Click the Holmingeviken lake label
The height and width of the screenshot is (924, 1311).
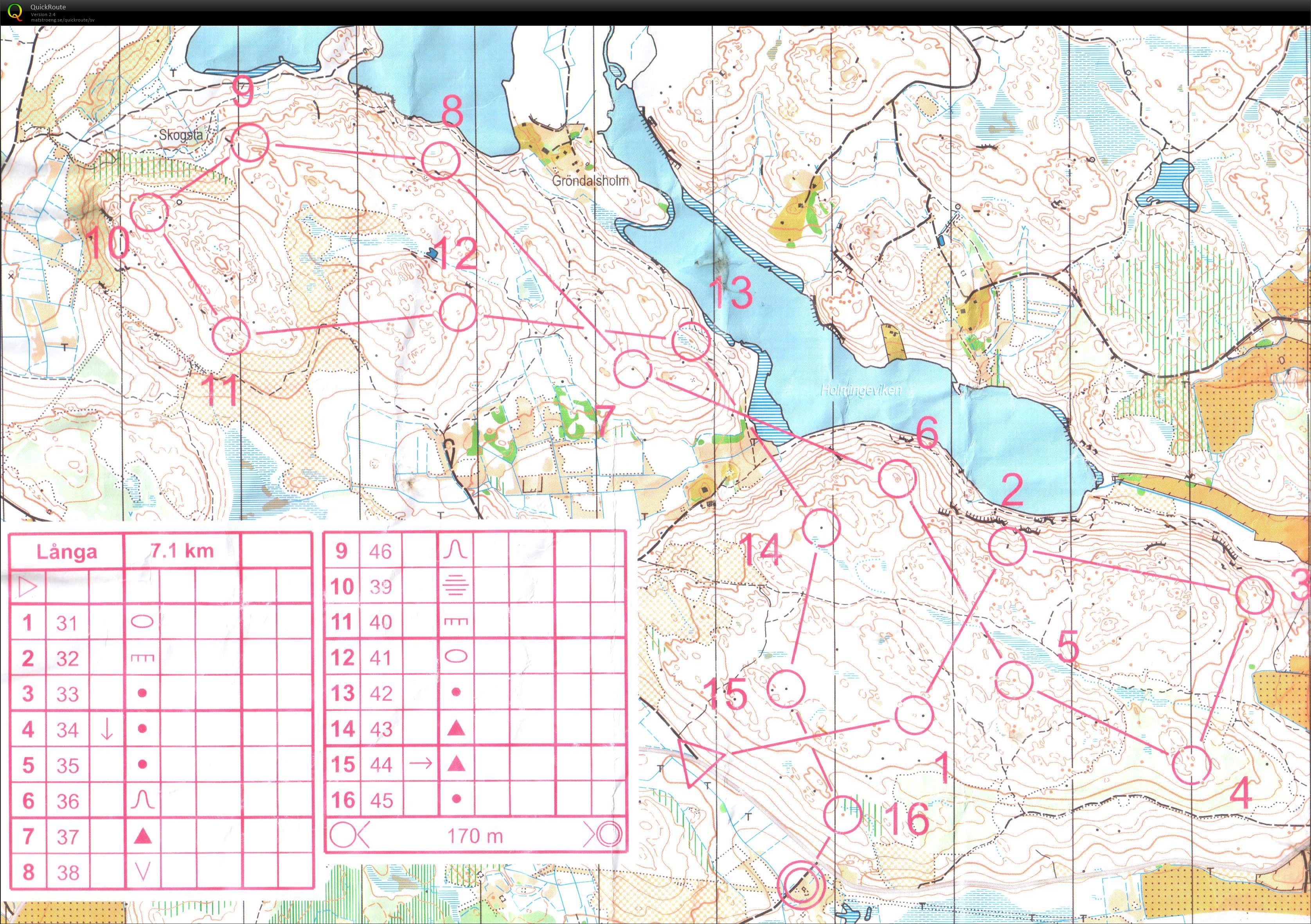pos(860,391)
